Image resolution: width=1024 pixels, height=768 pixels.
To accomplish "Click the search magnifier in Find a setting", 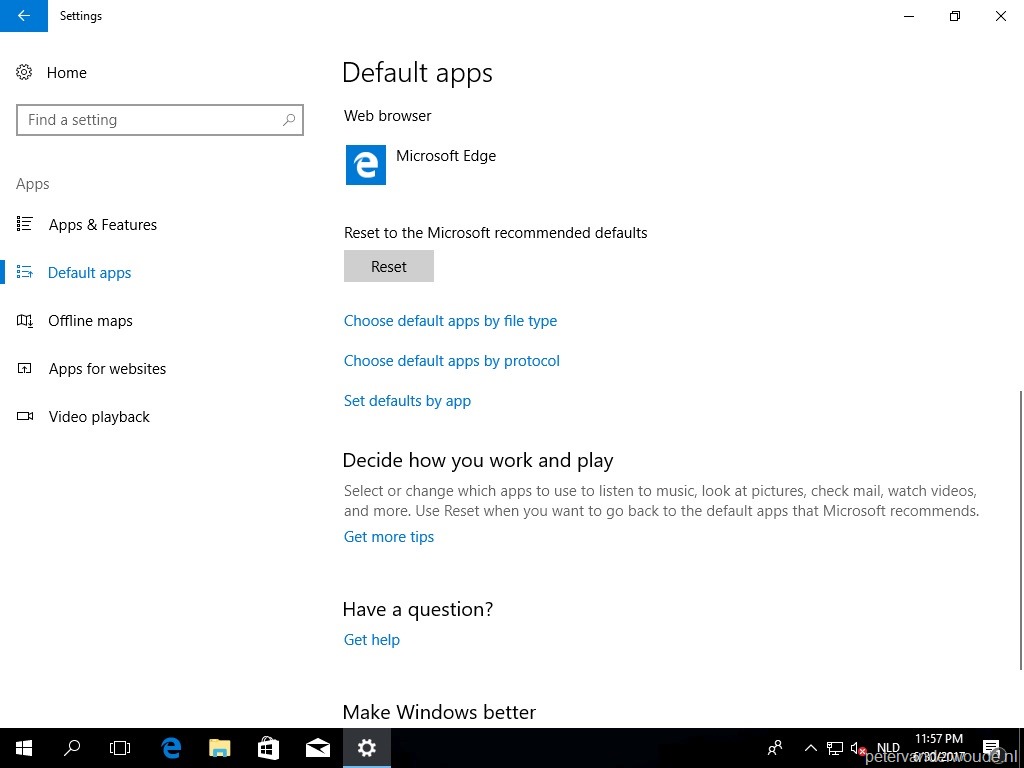I will point(289,119).
